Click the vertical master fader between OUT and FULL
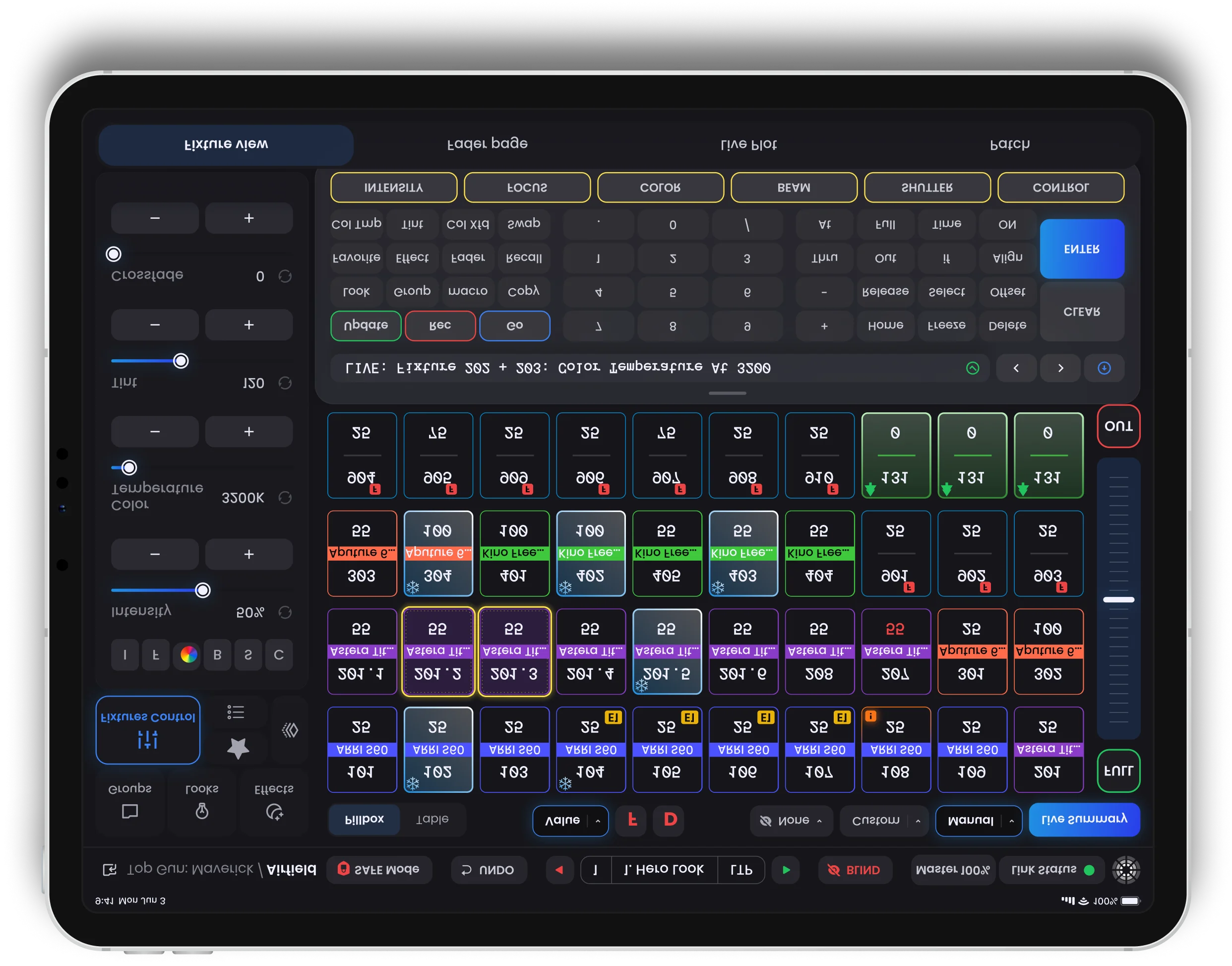 tap(1118, 599)
